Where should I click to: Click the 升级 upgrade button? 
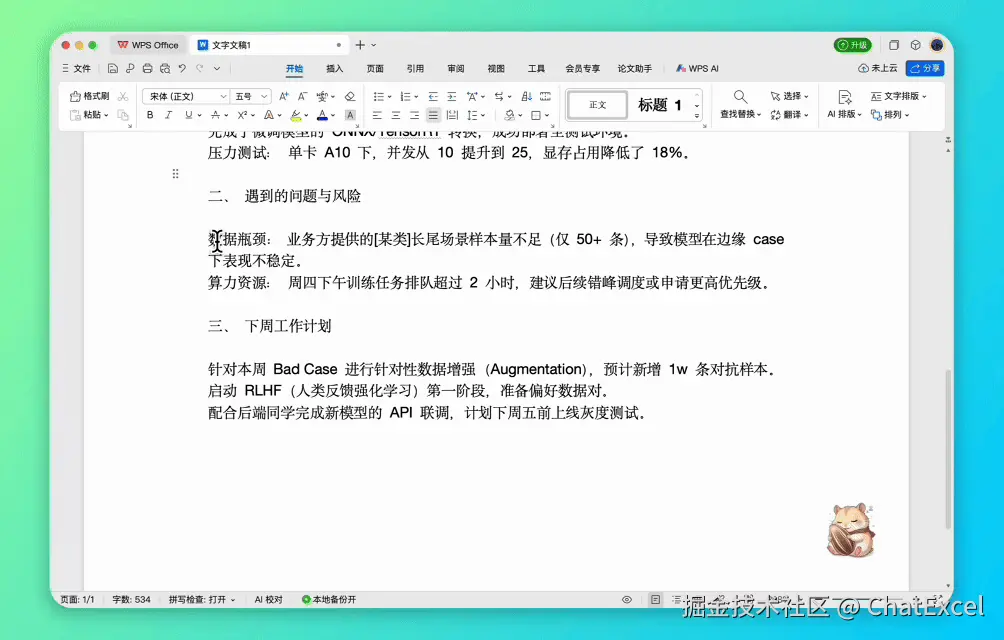point(854,45)
